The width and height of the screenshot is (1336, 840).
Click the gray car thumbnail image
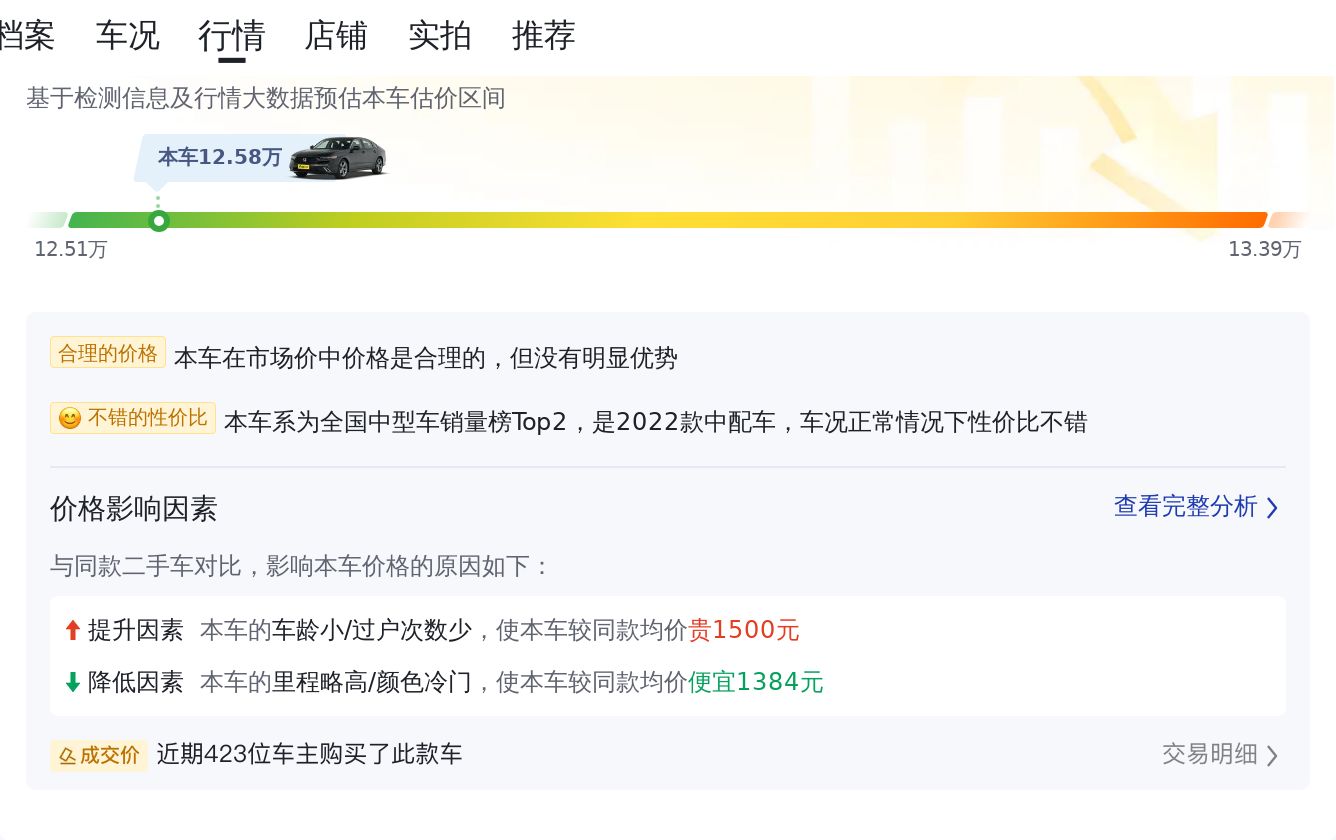pos(337,157)
